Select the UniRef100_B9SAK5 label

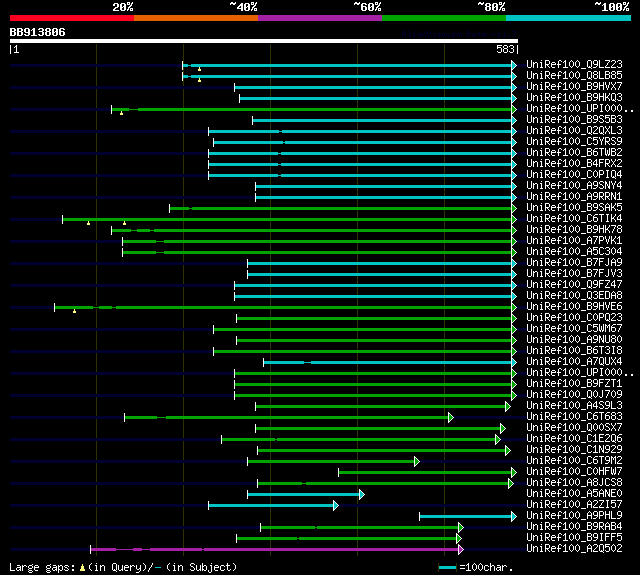coord(574,207)
